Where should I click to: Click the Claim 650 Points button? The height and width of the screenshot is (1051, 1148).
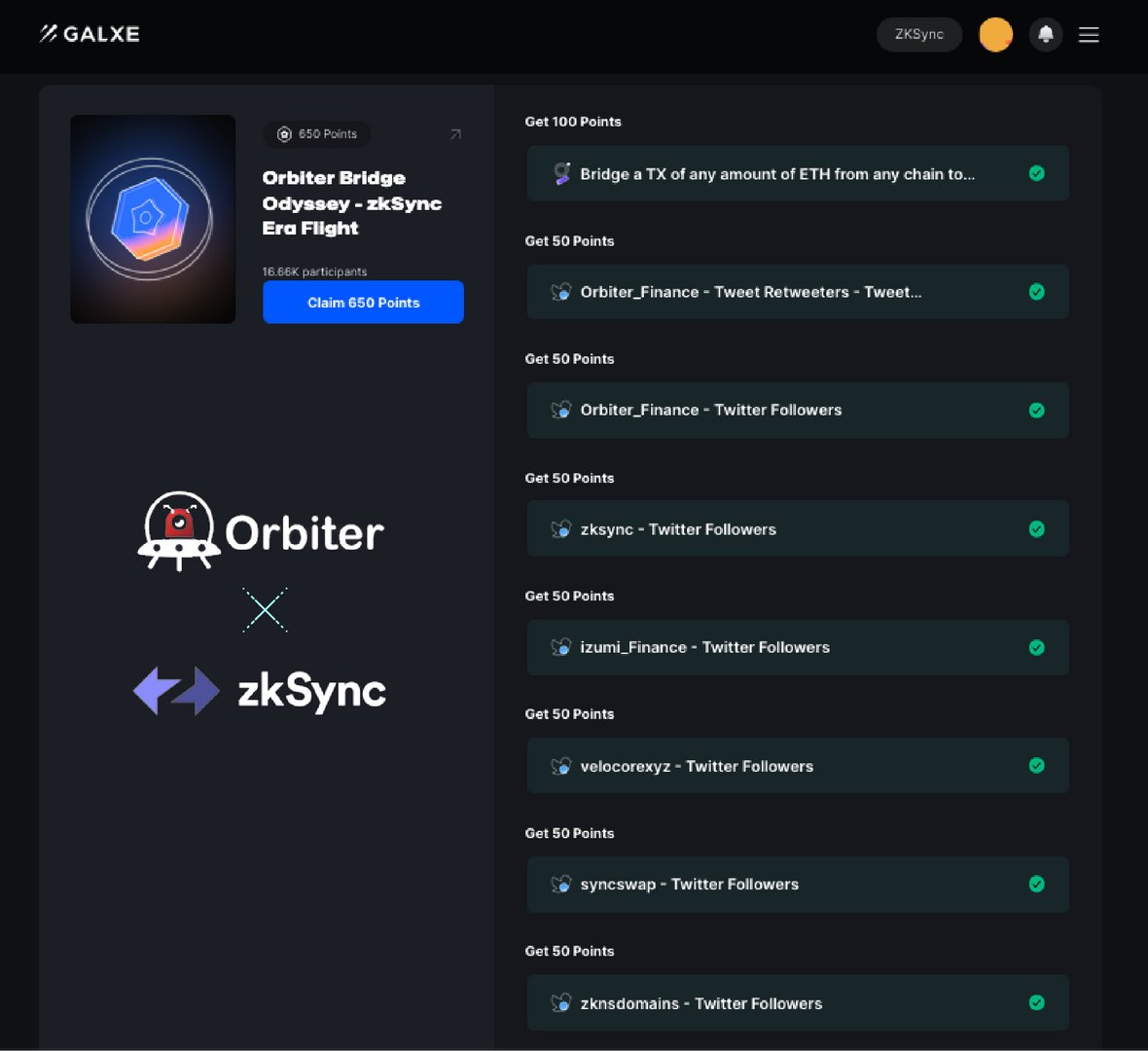click(363, 302)
